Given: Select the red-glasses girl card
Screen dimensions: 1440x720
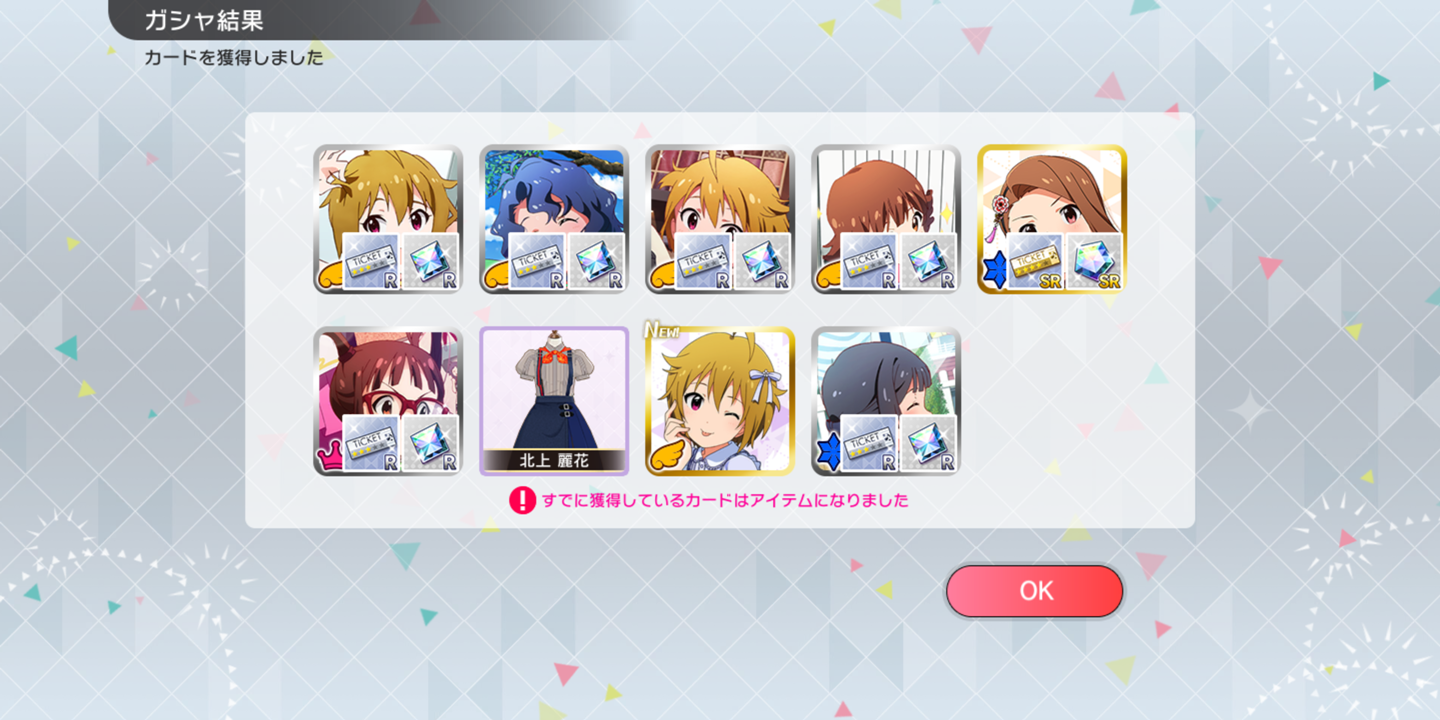Looking at the screenshot, I should tap(388, 401).
